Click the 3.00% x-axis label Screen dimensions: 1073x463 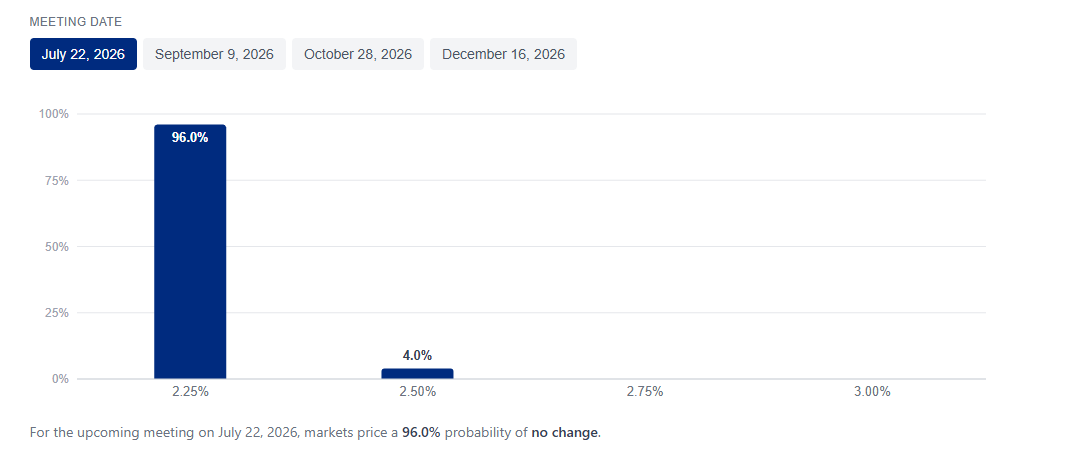pos(872,392)
